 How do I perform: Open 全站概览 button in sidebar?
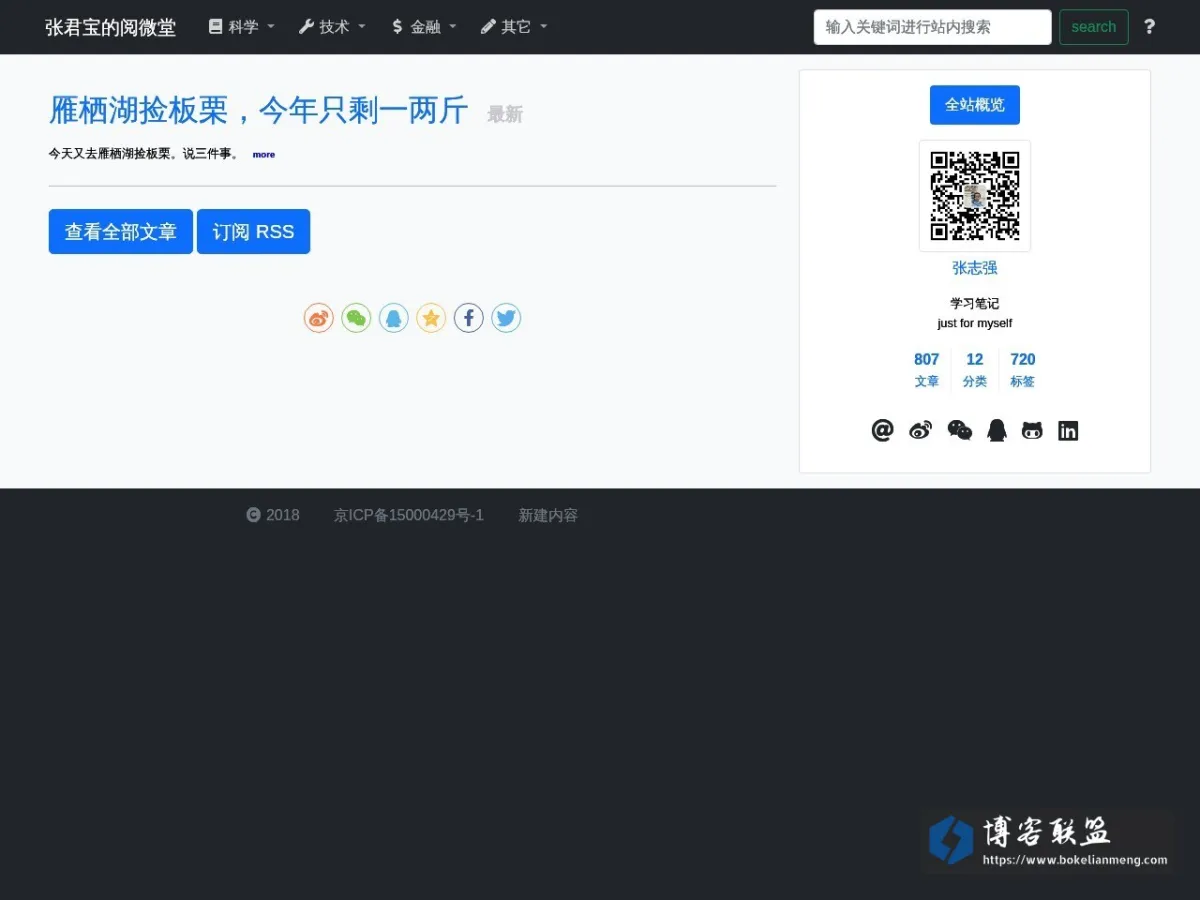click(975, 105)
